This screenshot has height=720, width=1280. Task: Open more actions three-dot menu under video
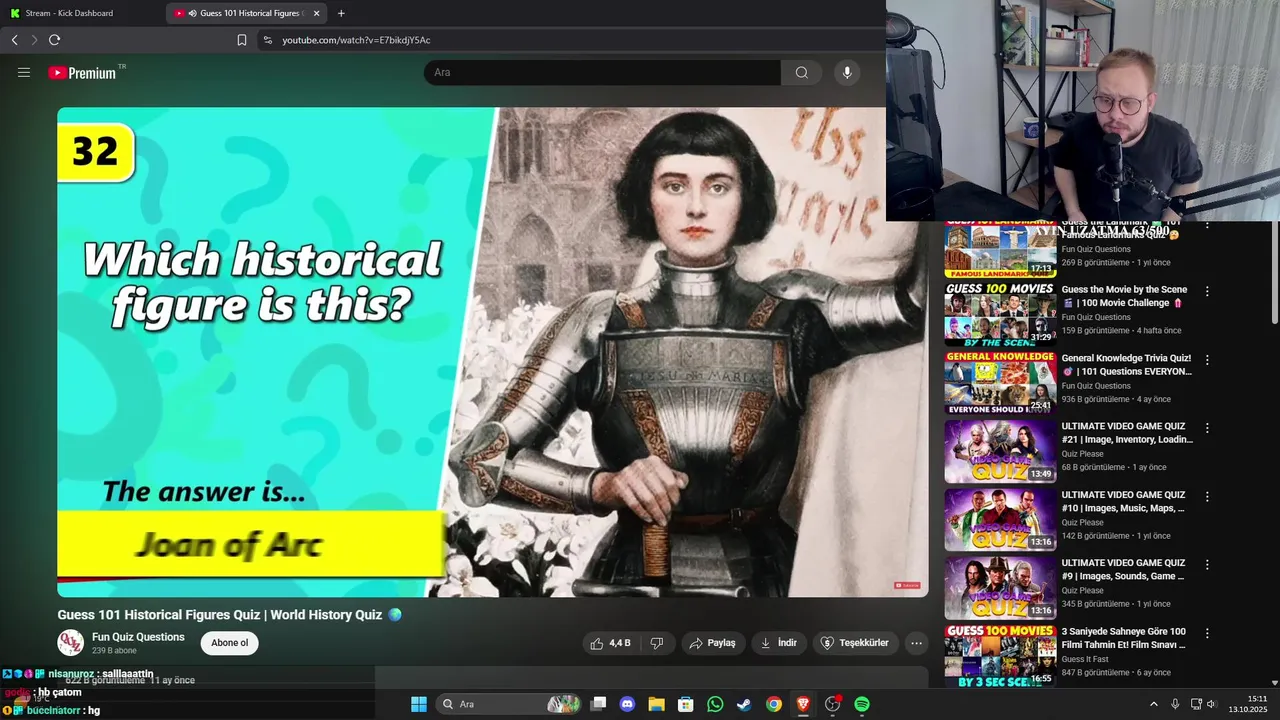point(916,643)
